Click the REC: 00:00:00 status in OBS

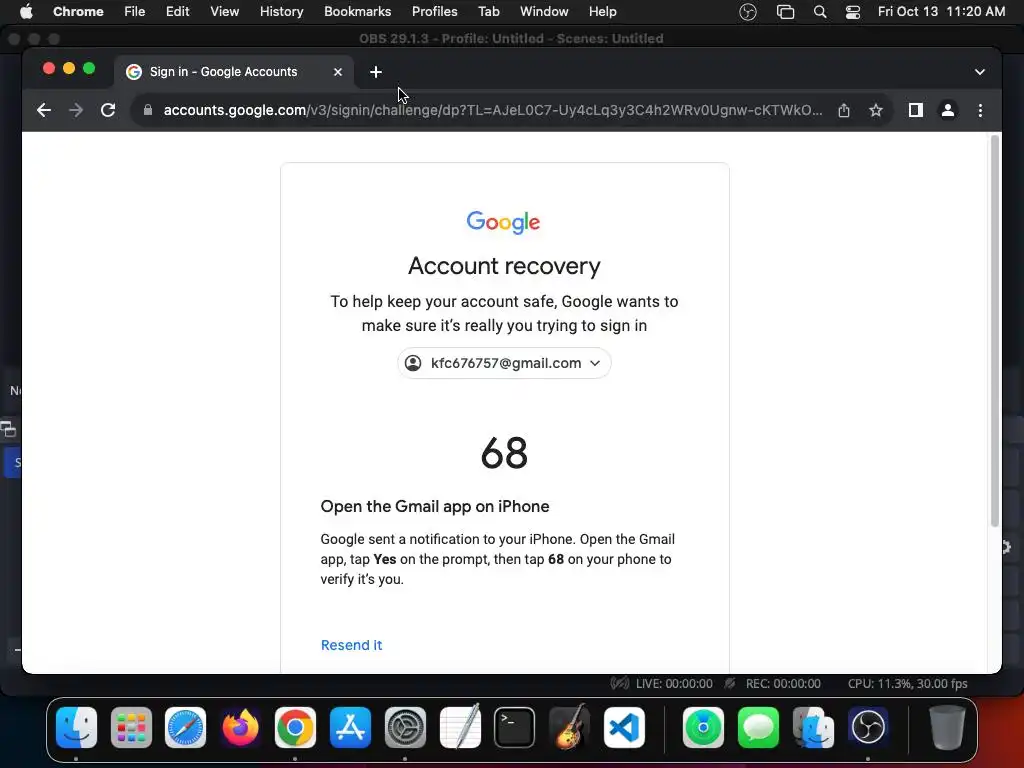tap(783, 684)
